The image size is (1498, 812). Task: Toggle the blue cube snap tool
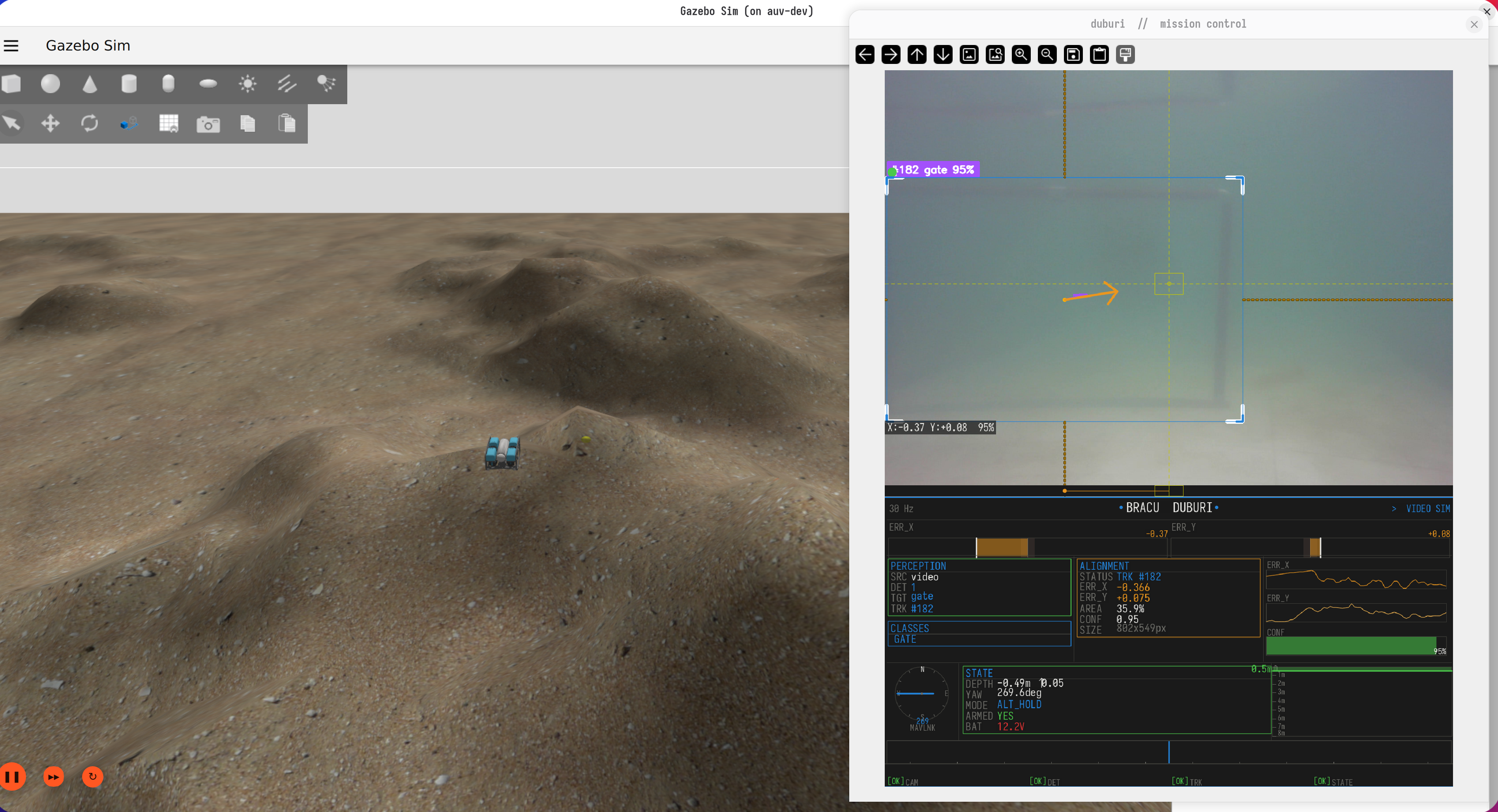click(129, 123)
